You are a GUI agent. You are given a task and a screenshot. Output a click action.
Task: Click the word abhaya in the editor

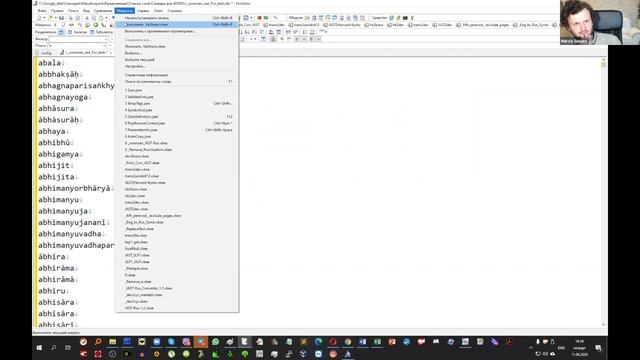[52, 131]
